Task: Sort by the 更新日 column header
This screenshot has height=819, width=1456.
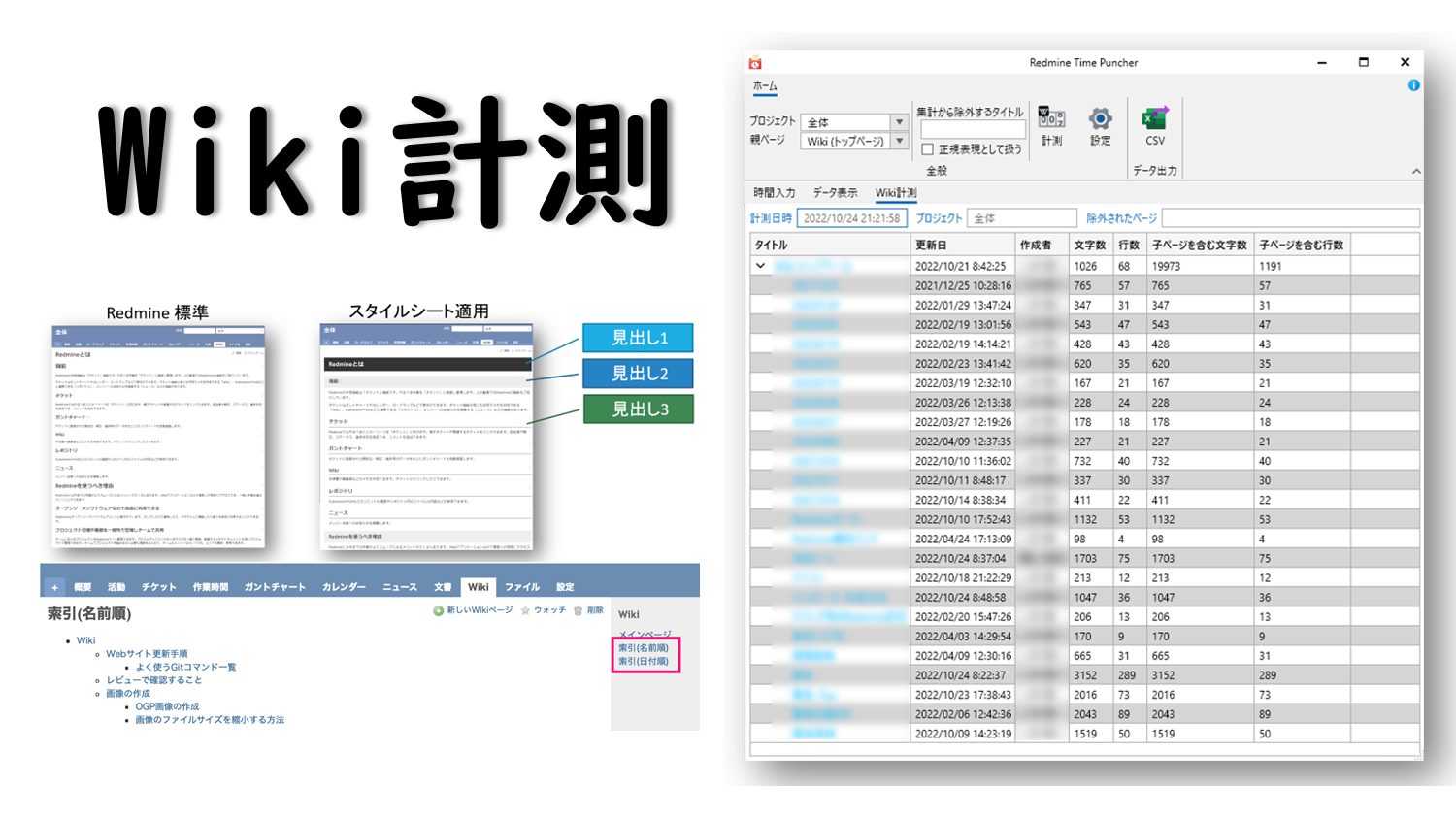Action: (x=961, y=246)
